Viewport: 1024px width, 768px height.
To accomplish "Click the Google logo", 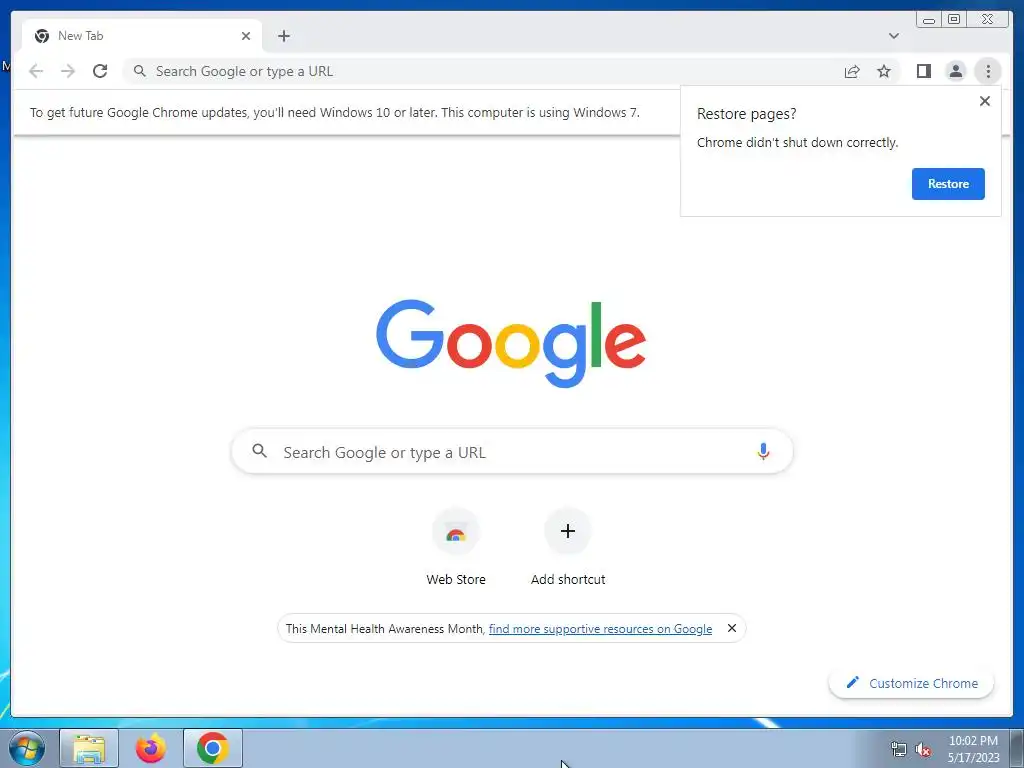I will tap(511, 343).
